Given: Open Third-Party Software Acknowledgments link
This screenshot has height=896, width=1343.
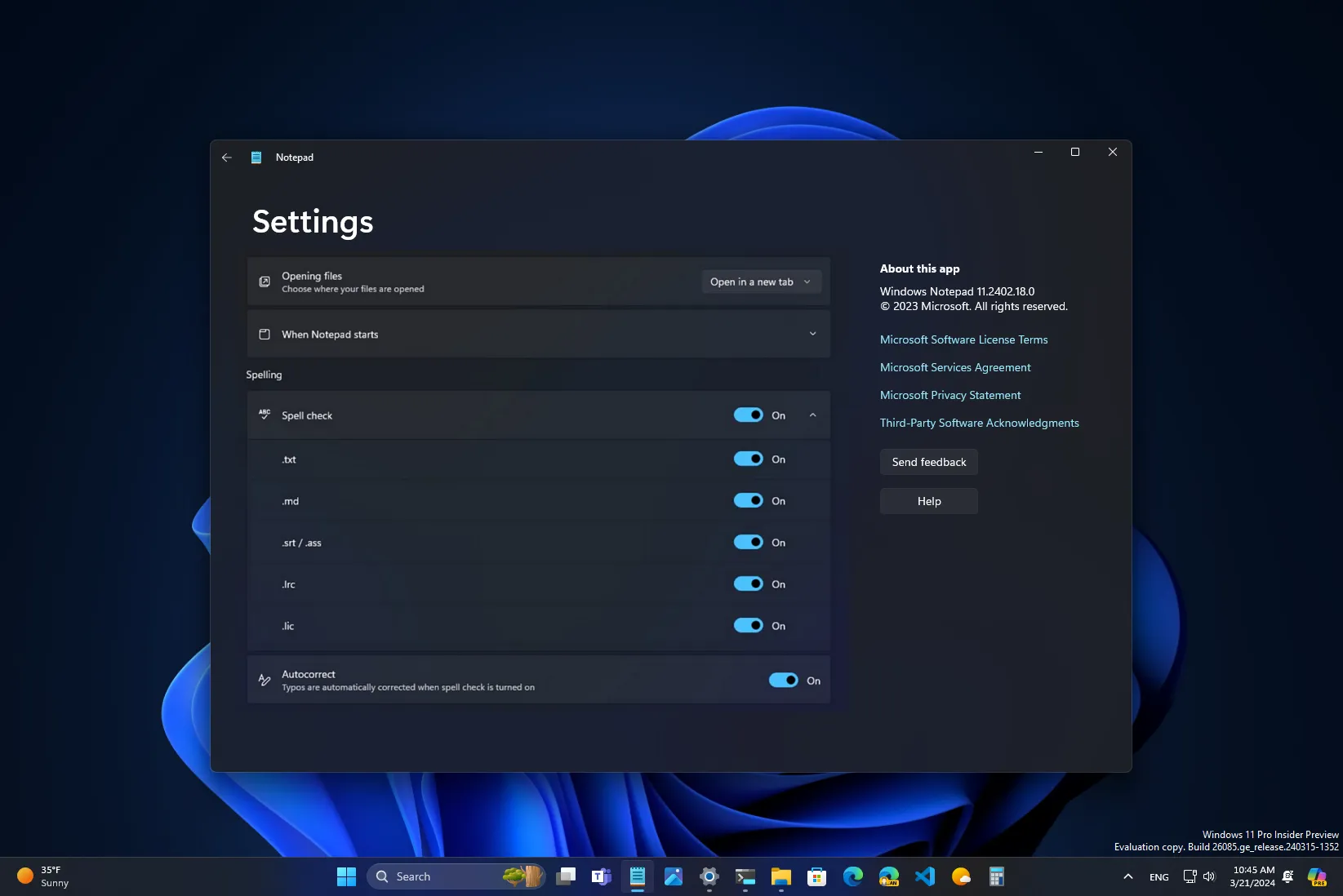Looking at the screenshot, I should pyautogui.click(x=979, y=423).
